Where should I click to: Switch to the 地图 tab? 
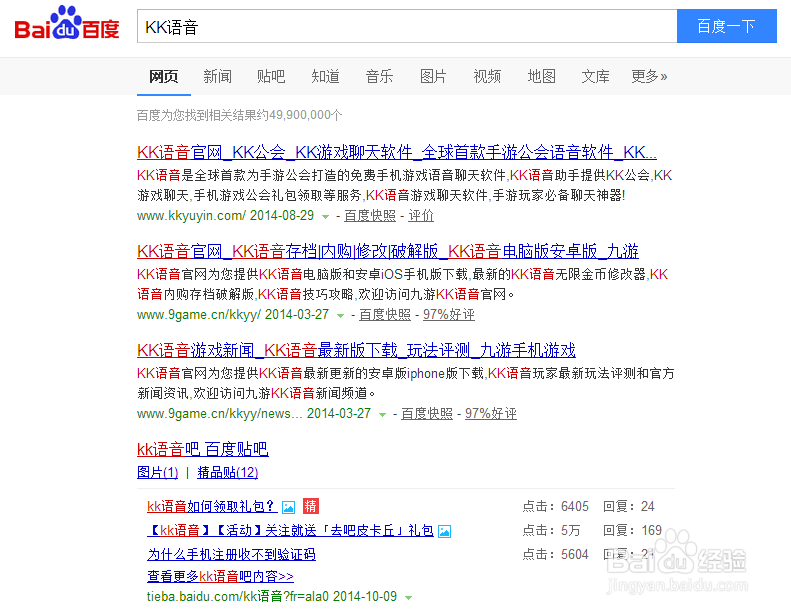tap(541, 77)
